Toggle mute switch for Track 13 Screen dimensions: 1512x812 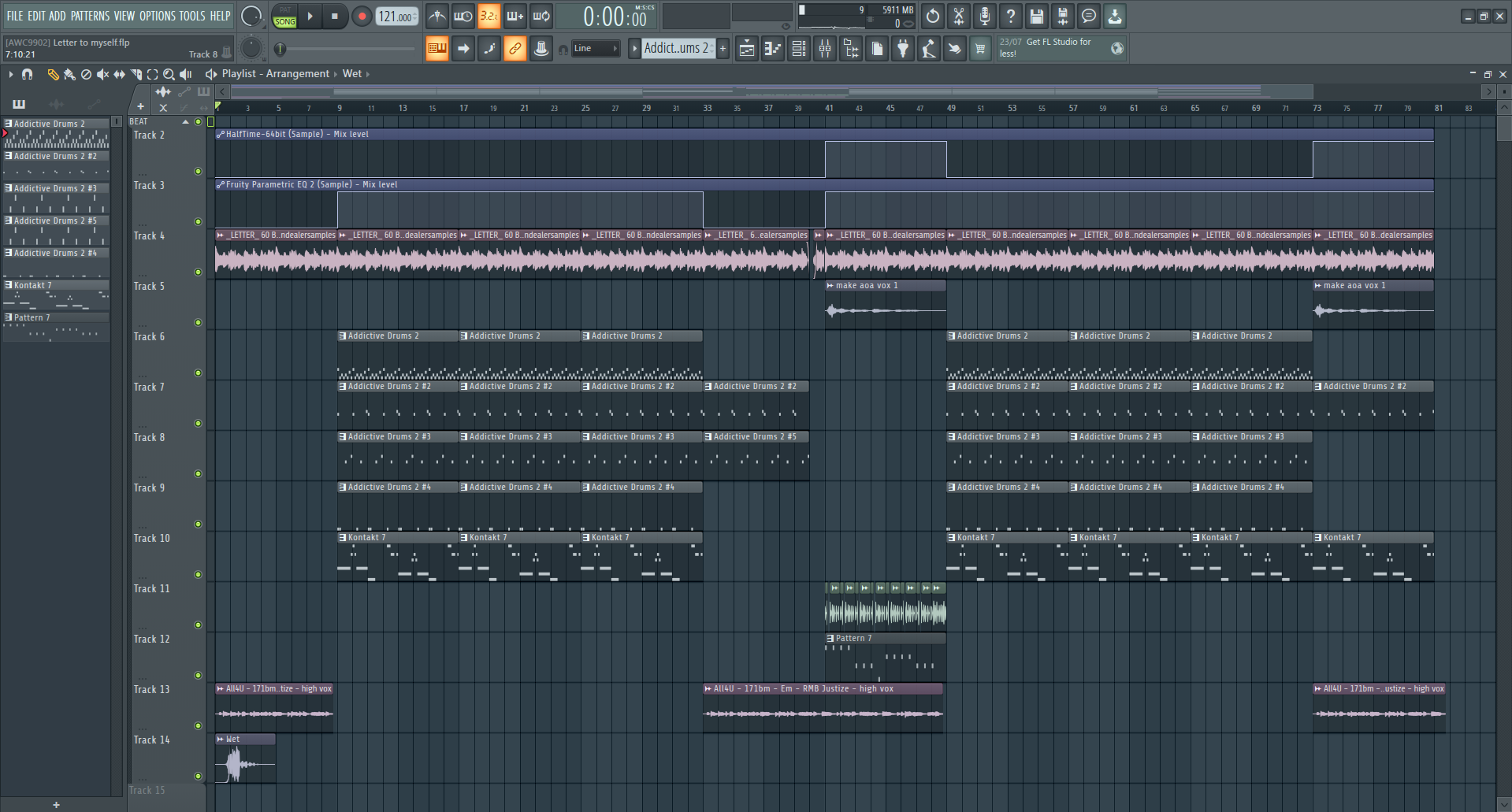(x=198, y=725)
